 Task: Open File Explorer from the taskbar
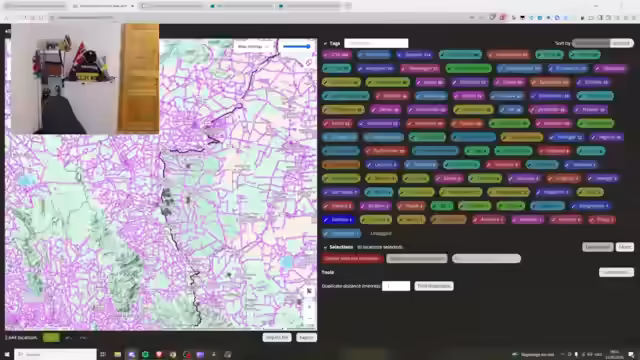point(118,354)
